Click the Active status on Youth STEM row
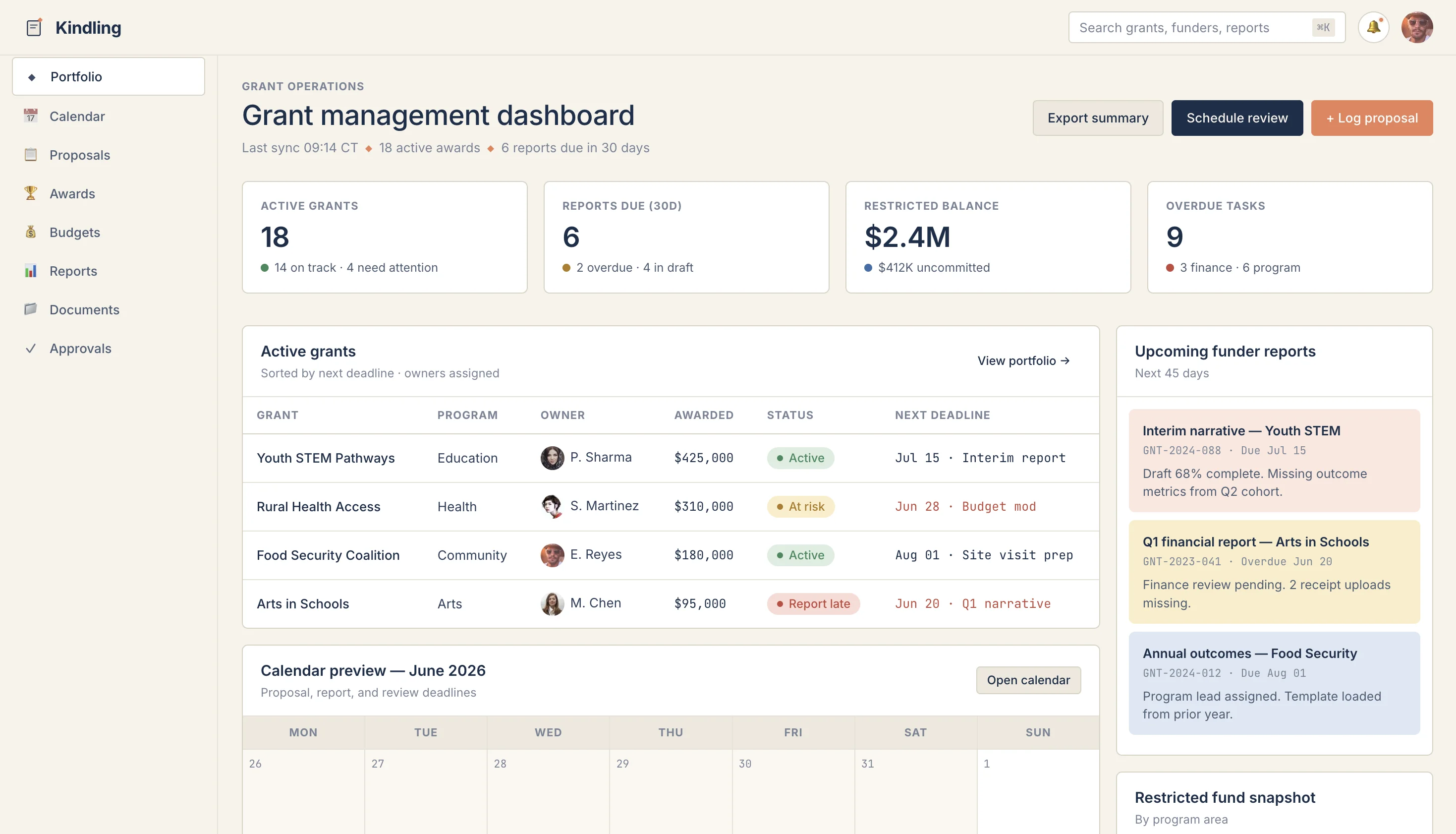The image size is (1456, 834). (x=800, y=458)
